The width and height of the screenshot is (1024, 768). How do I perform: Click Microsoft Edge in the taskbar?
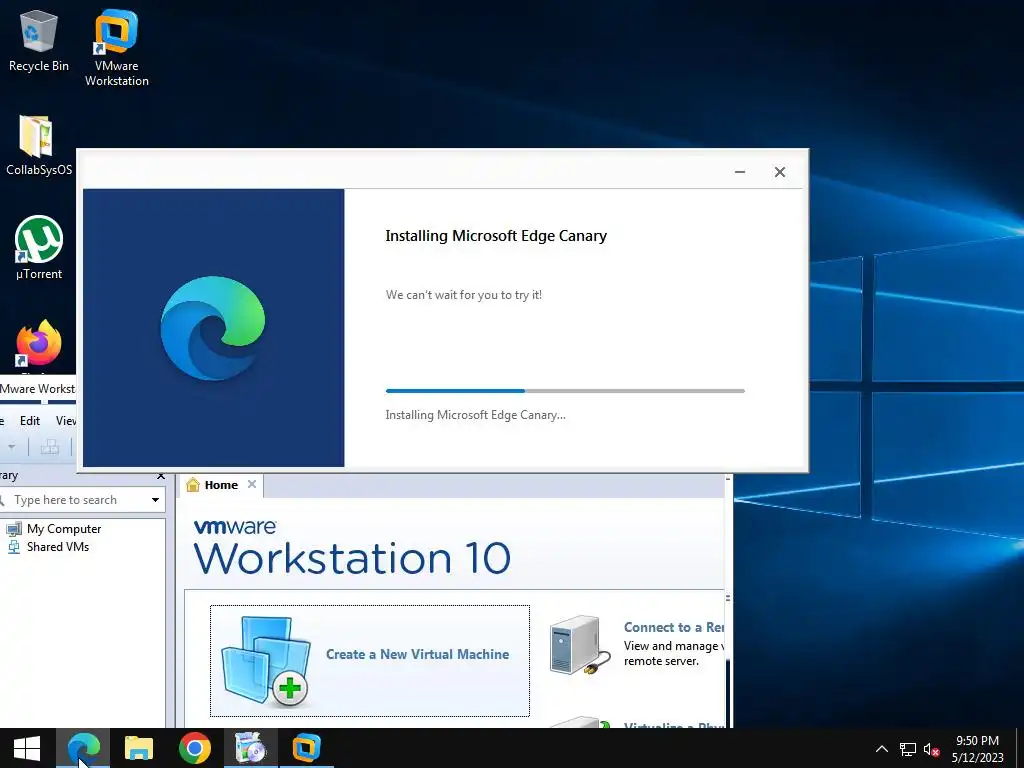click(x=84, y=748)
